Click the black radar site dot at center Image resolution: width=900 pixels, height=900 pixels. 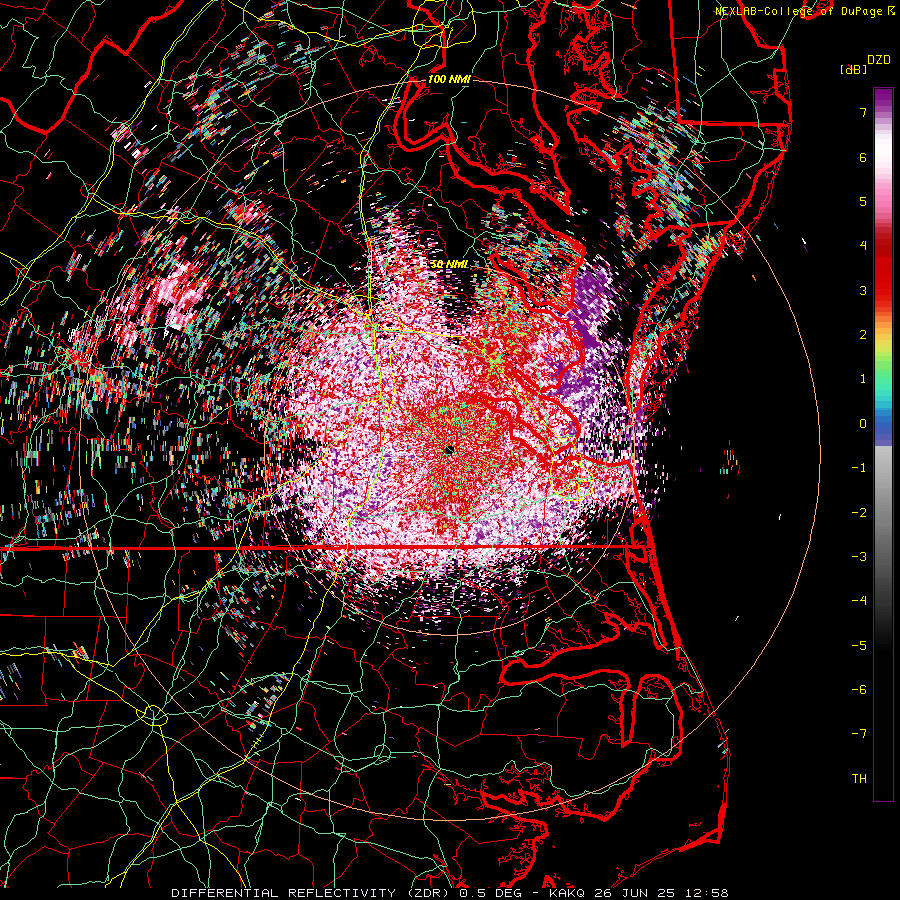pyautogui.click(x=449, y=449)
